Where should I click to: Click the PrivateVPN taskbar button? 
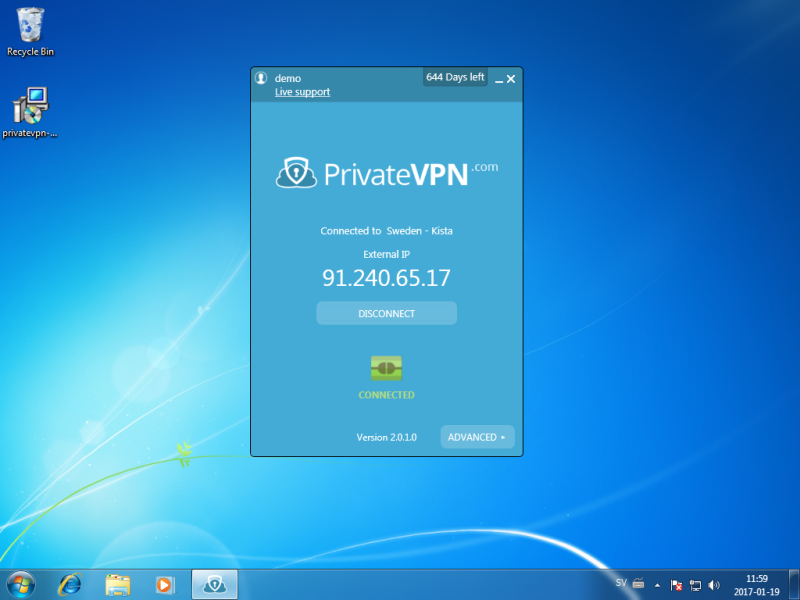(214, 583)
